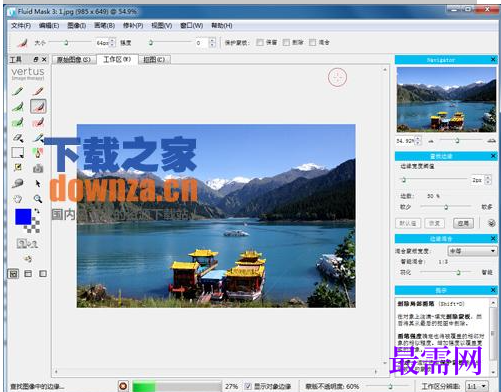
Task: Click the 应用 apply button
Action: click(463, 223)
